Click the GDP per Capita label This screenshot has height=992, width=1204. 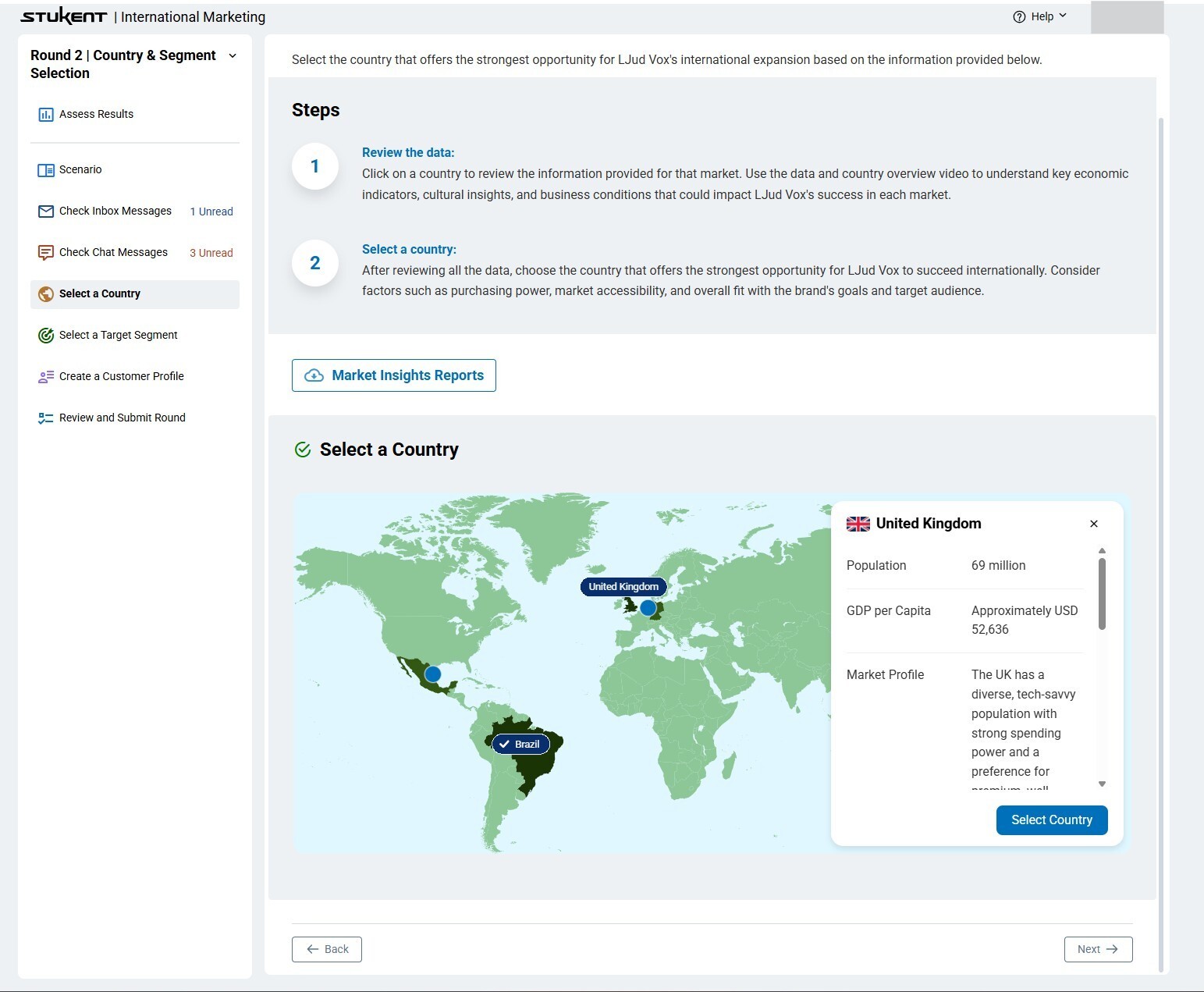[x=889, y=611]
